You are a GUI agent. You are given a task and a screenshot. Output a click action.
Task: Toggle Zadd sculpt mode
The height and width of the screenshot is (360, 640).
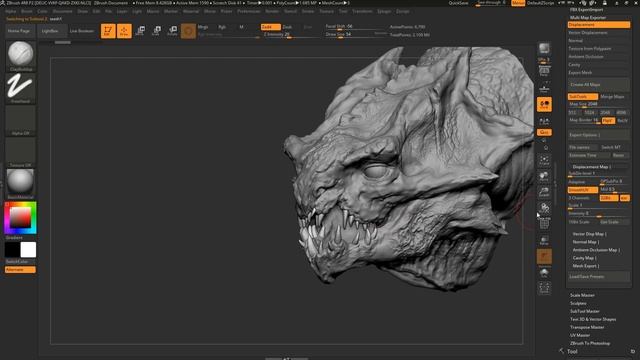tap(271, 27)
